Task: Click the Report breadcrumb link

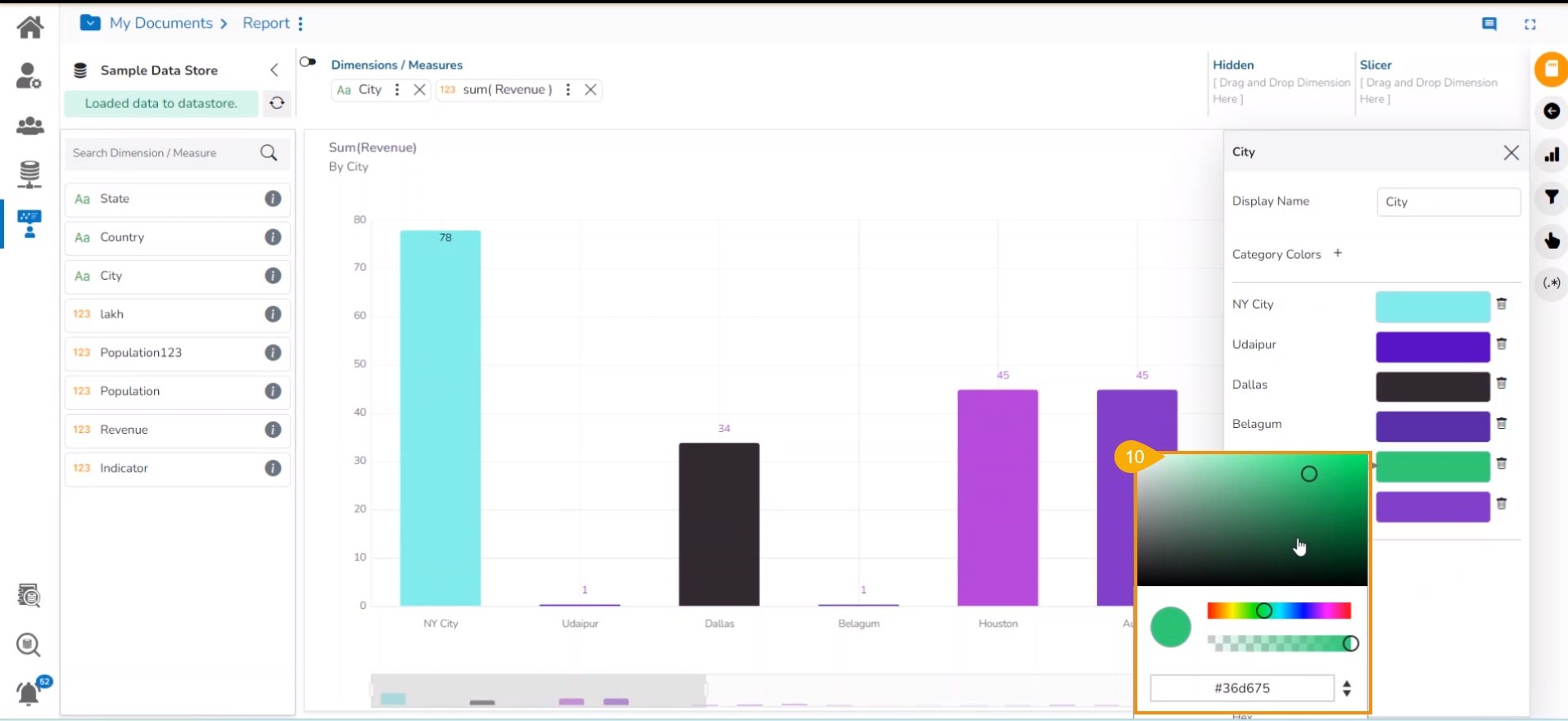Action: pyautogui.click(x=266, y=23)
